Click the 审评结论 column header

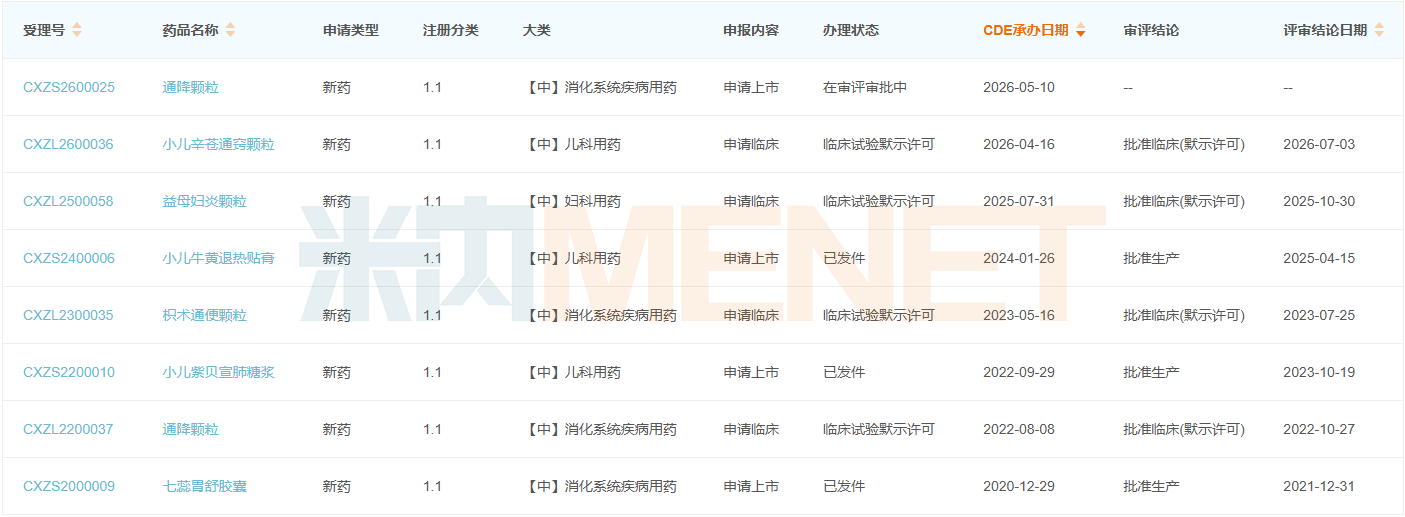tap(1151, 30)
